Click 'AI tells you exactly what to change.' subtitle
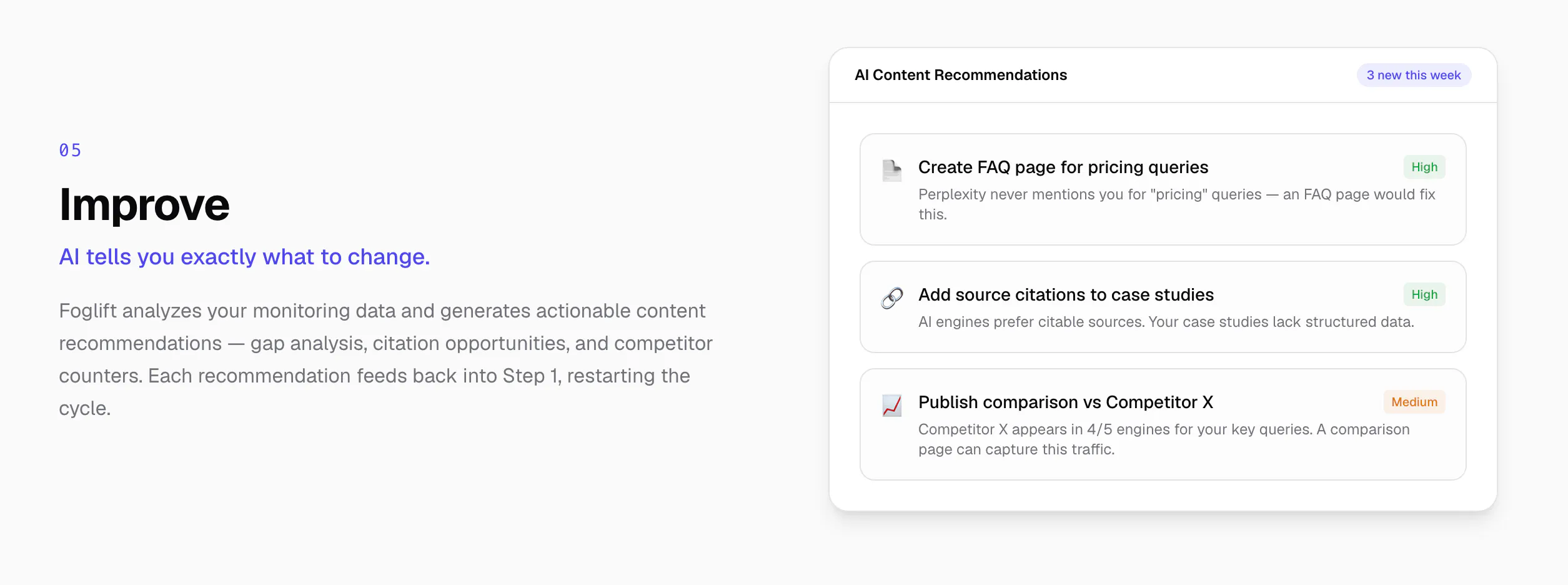 pyautogui.click(x=244, y=257)
